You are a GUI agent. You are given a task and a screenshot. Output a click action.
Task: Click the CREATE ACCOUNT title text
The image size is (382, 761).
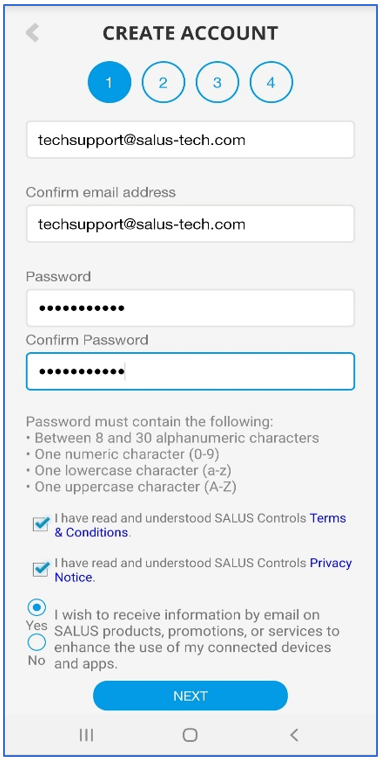click(x=190, y=33)
